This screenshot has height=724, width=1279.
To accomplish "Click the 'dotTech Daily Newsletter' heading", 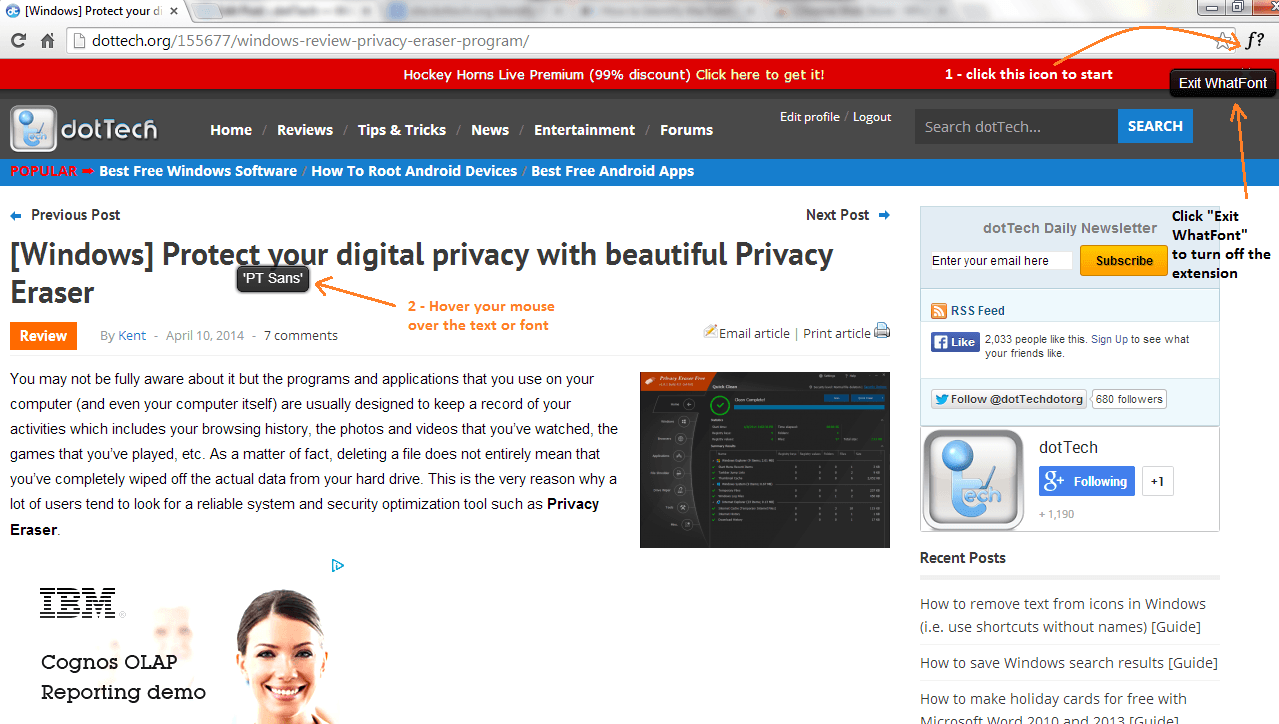I will pos(1070,228).
